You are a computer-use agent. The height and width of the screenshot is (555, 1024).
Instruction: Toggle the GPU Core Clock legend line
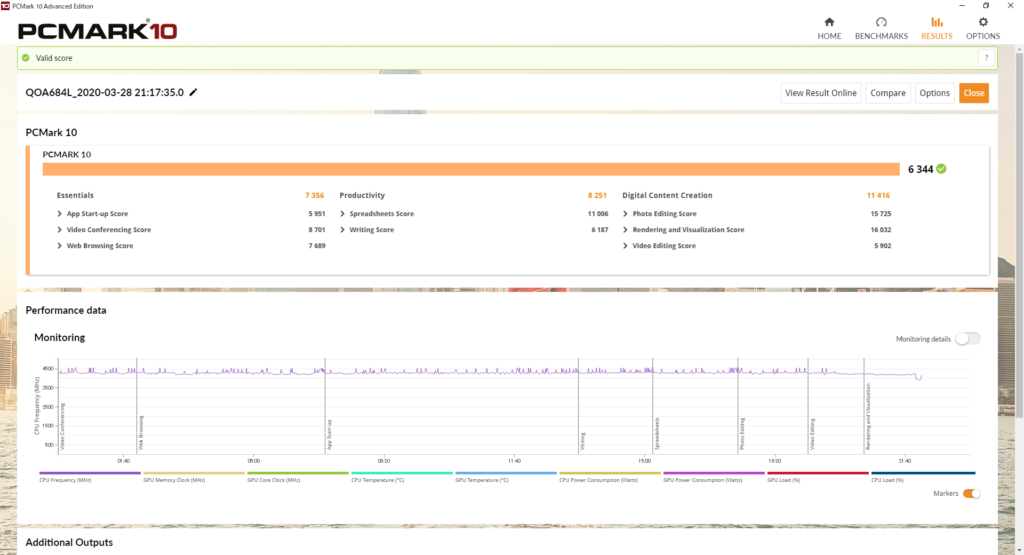coord(298,473)
